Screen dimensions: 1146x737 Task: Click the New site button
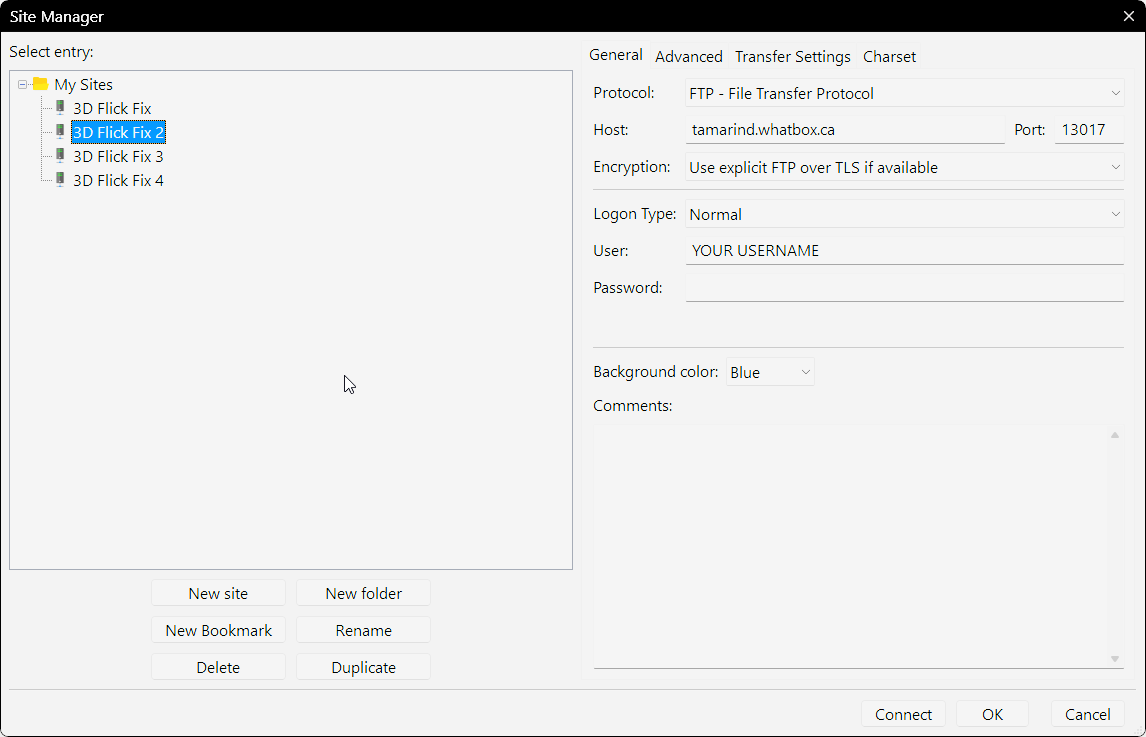pyautogui.click(x=218, y=594)
